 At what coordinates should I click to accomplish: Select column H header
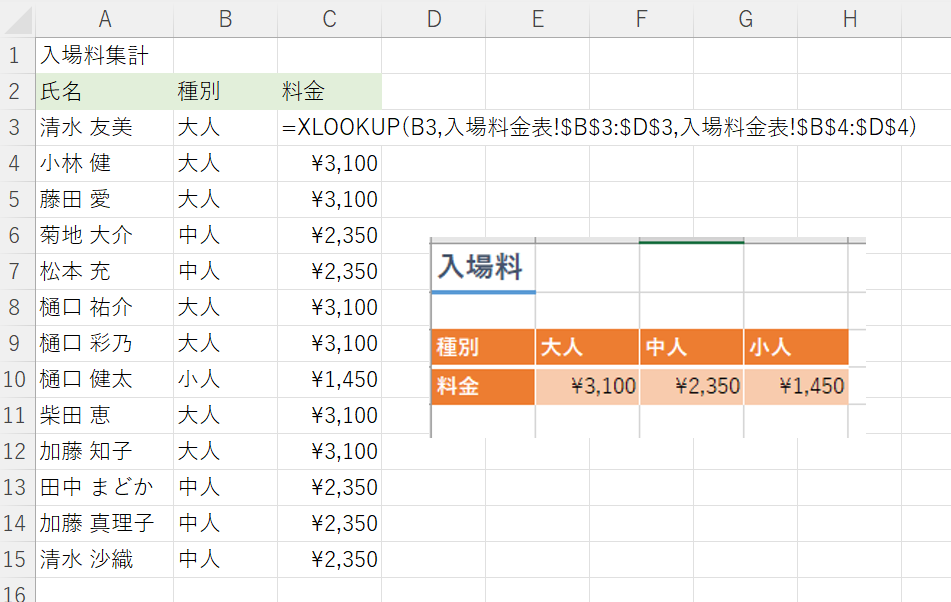[849, 19]
